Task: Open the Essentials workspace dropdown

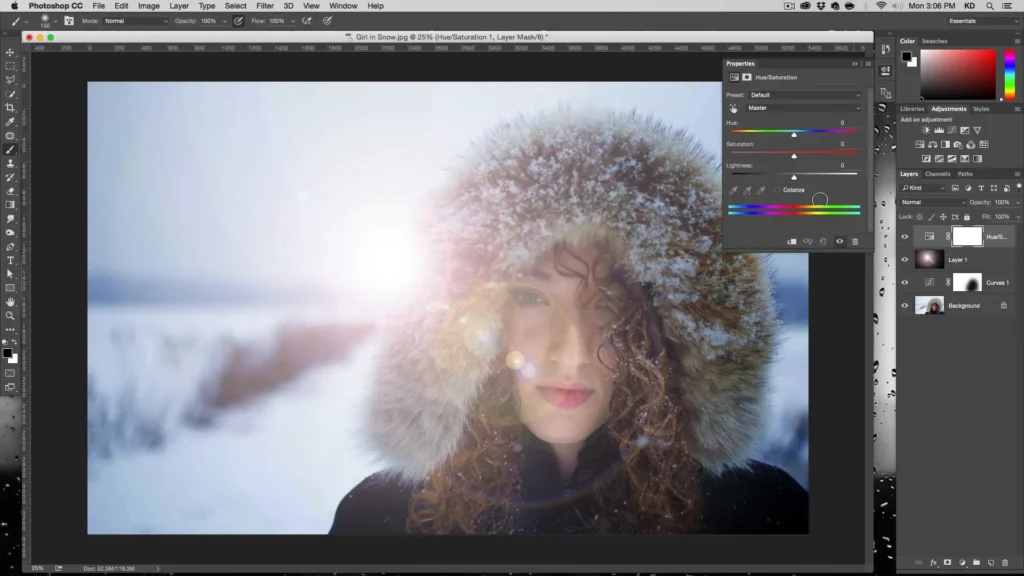Action: 982,21
